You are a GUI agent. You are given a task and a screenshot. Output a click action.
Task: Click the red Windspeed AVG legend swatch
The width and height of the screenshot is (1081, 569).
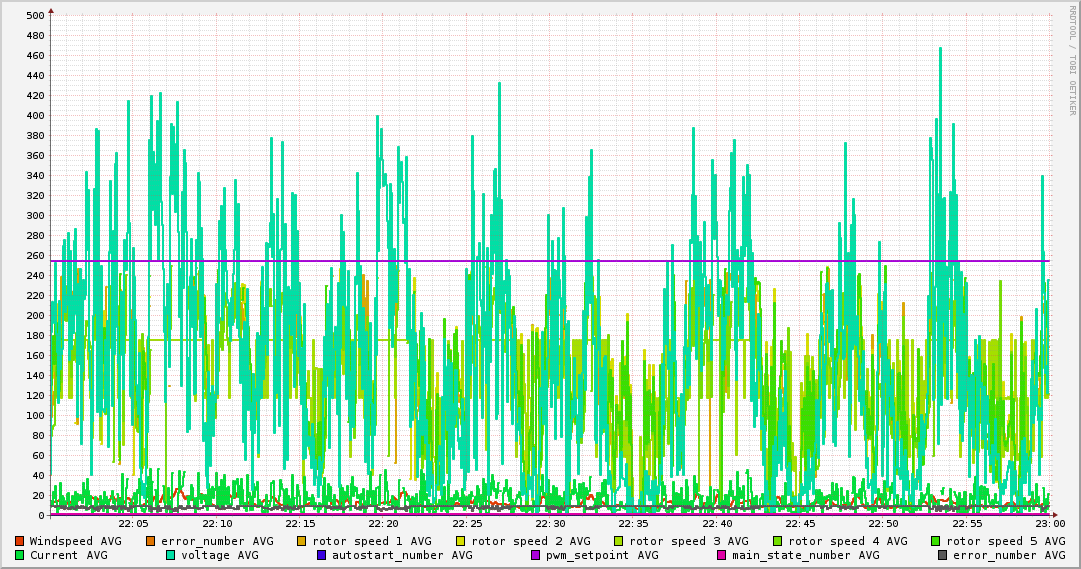tap(20, 541)
